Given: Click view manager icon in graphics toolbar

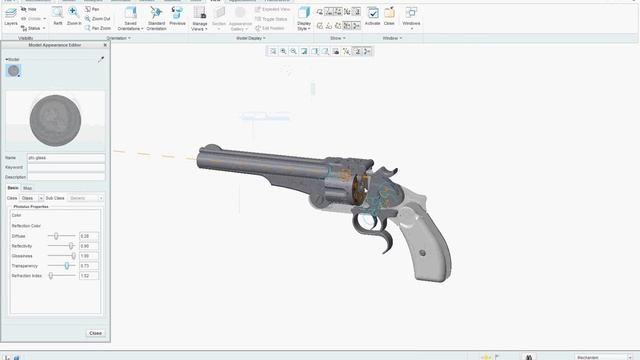Looking at the screenshot, I should coord(336,51).
